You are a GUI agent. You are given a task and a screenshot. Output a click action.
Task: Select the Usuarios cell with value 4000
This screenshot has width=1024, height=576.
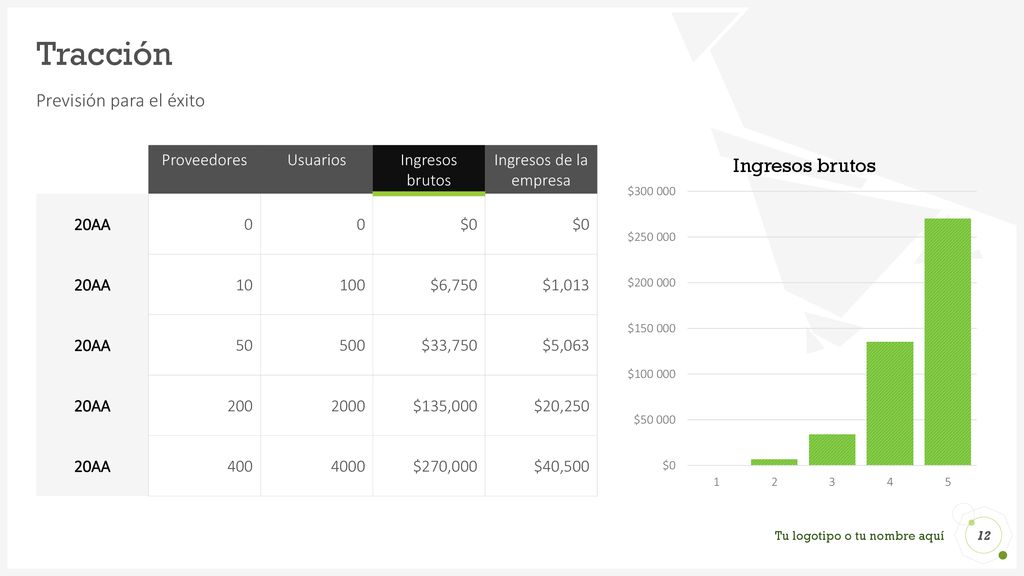coord(317,466)
